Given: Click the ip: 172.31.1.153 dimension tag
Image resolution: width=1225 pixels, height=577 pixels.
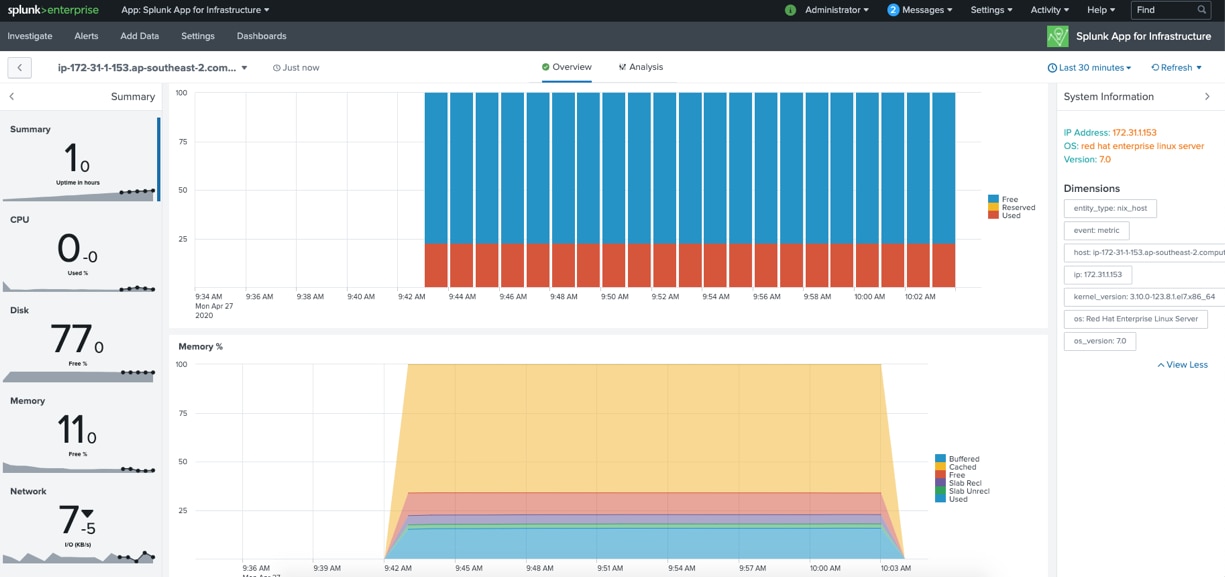Looking at the screenshot, I should coord(1098,274).
